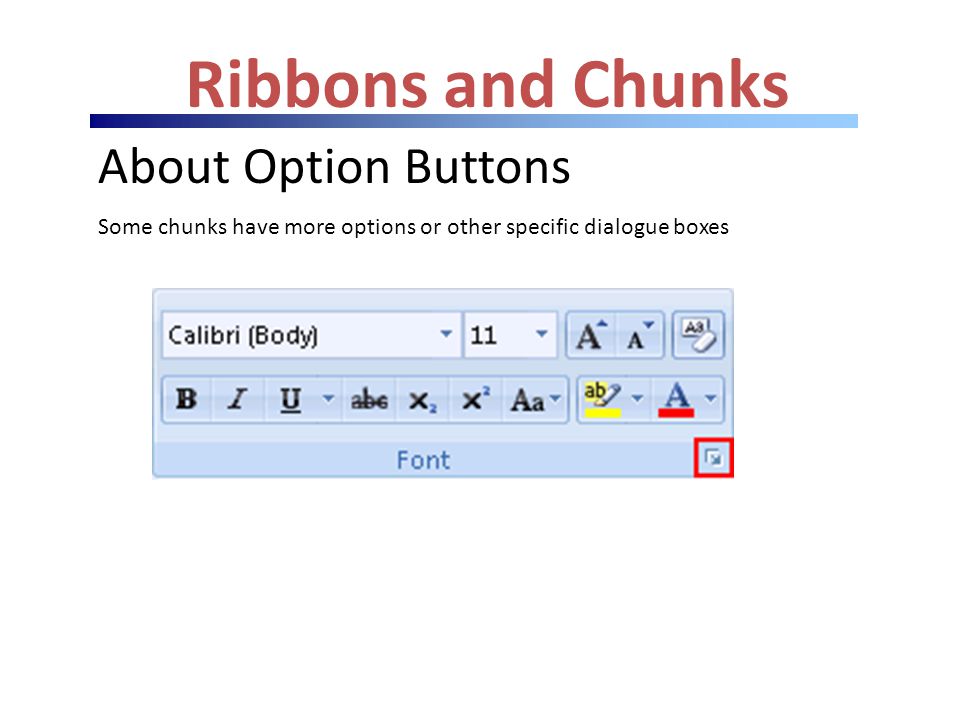The height and width of the screenshot is (720, 960).
Task: Apply Superscript formatting
Action: [x=476, y=400]
